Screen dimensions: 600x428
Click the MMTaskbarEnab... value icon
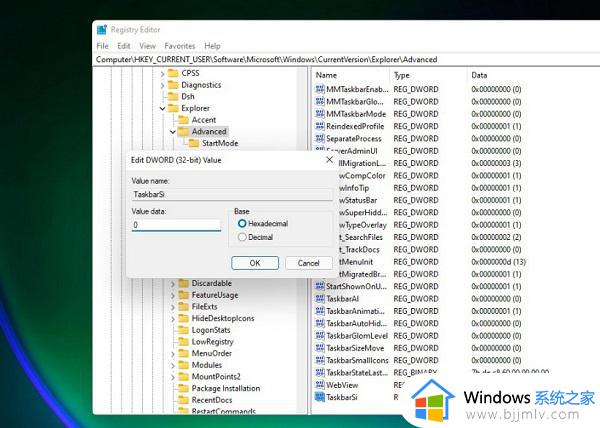point(320,89)
